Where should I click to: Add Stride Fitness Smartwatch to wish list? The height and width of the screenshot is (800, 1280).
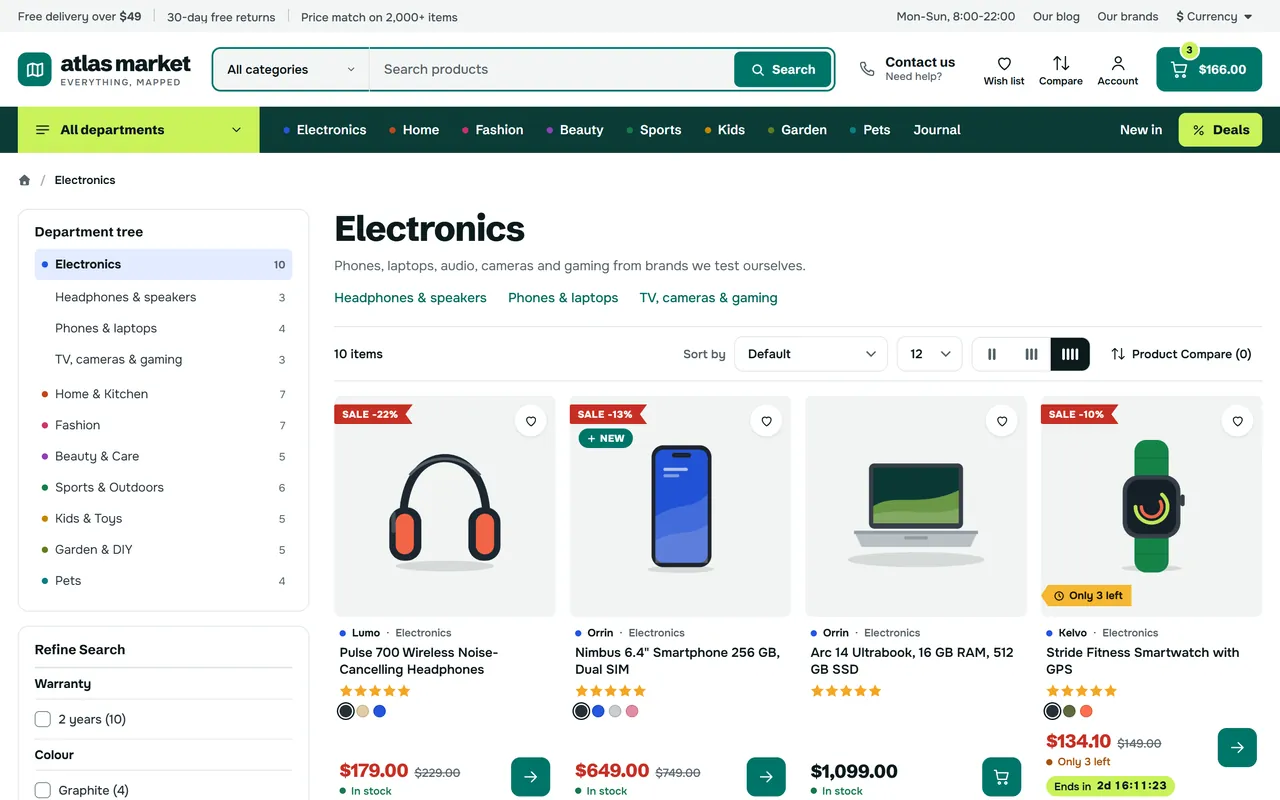[x=1238, y=421]
